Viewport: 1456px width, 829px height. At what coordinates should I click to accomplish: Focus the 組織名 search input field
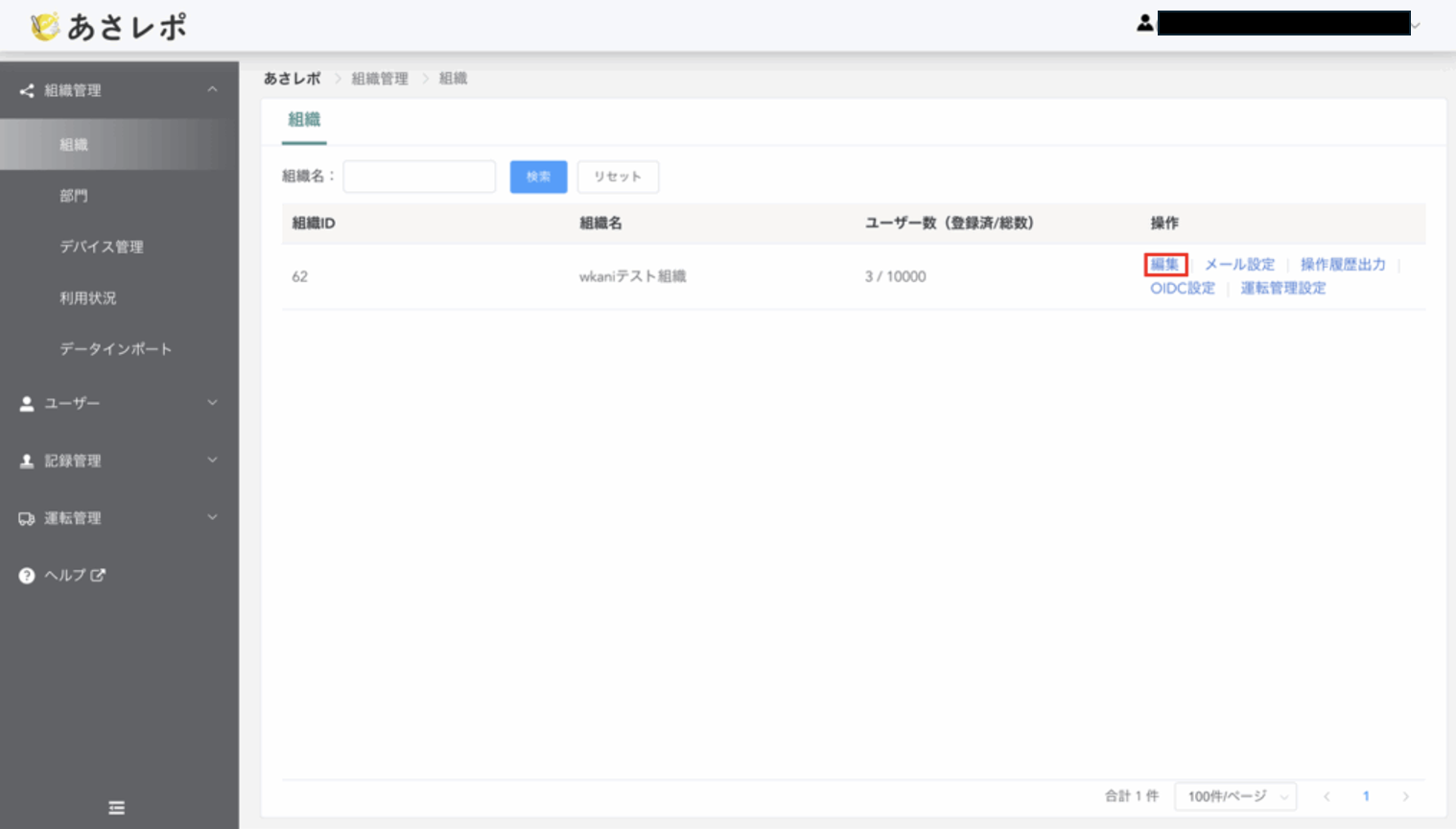coord(419,177)
